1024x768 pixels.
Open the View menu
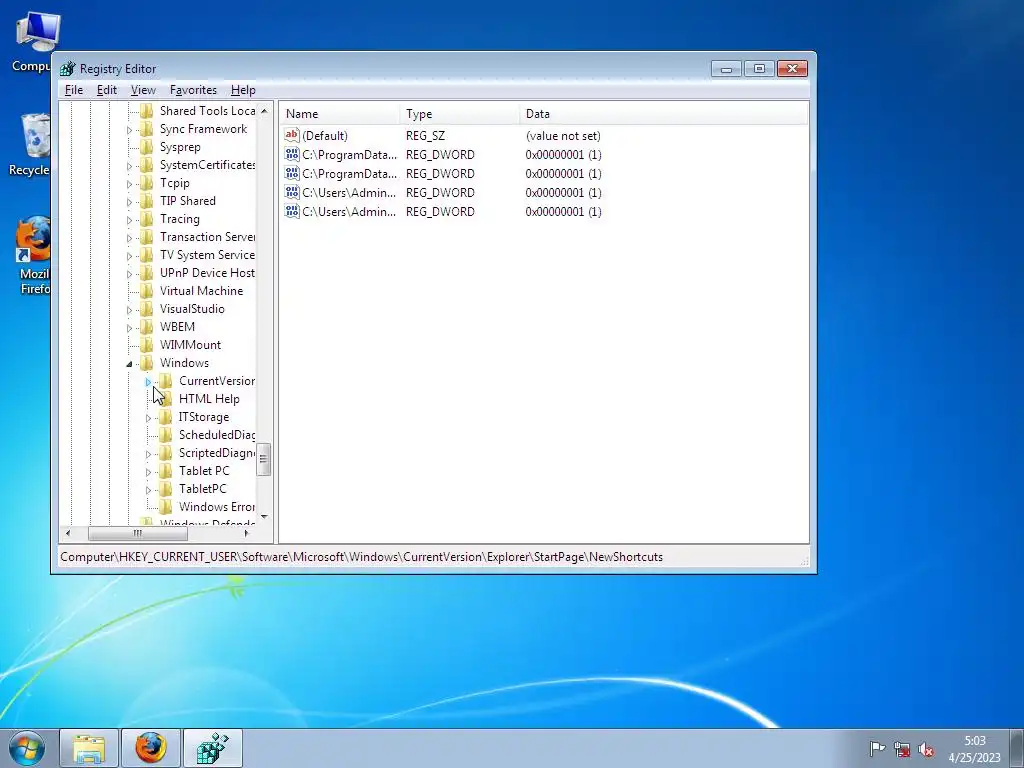pyautogui.click(x=143, y=90)
